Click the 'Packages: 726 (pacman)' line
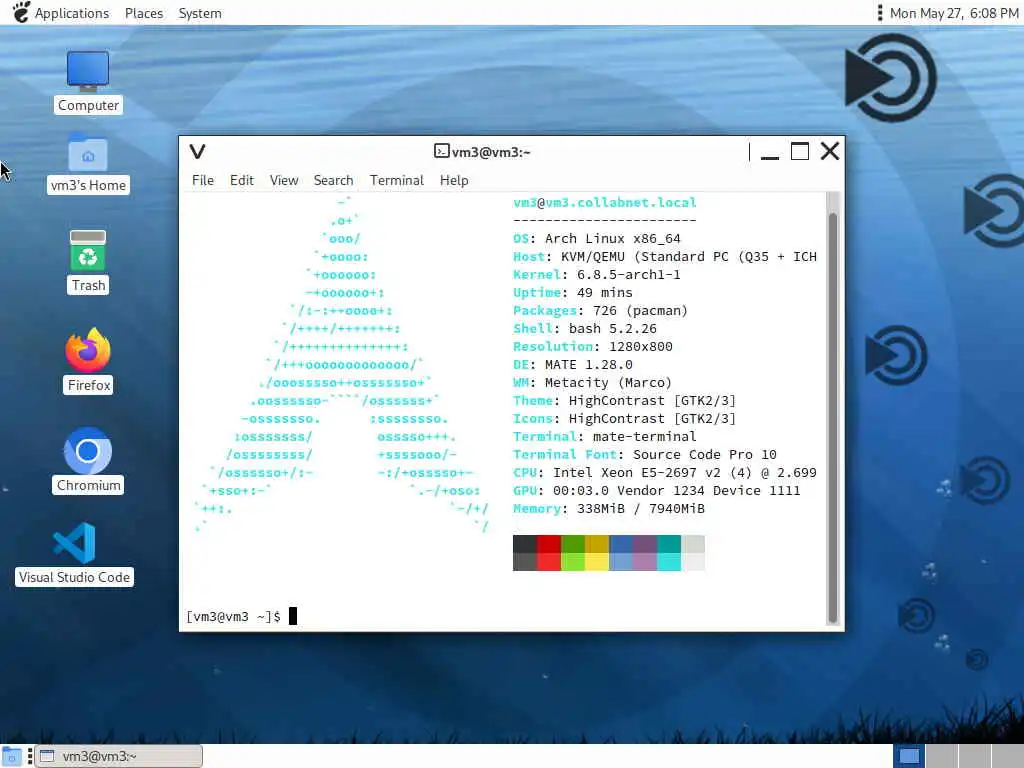Screen dimensions: 1024x768 (x=600, y=311)
